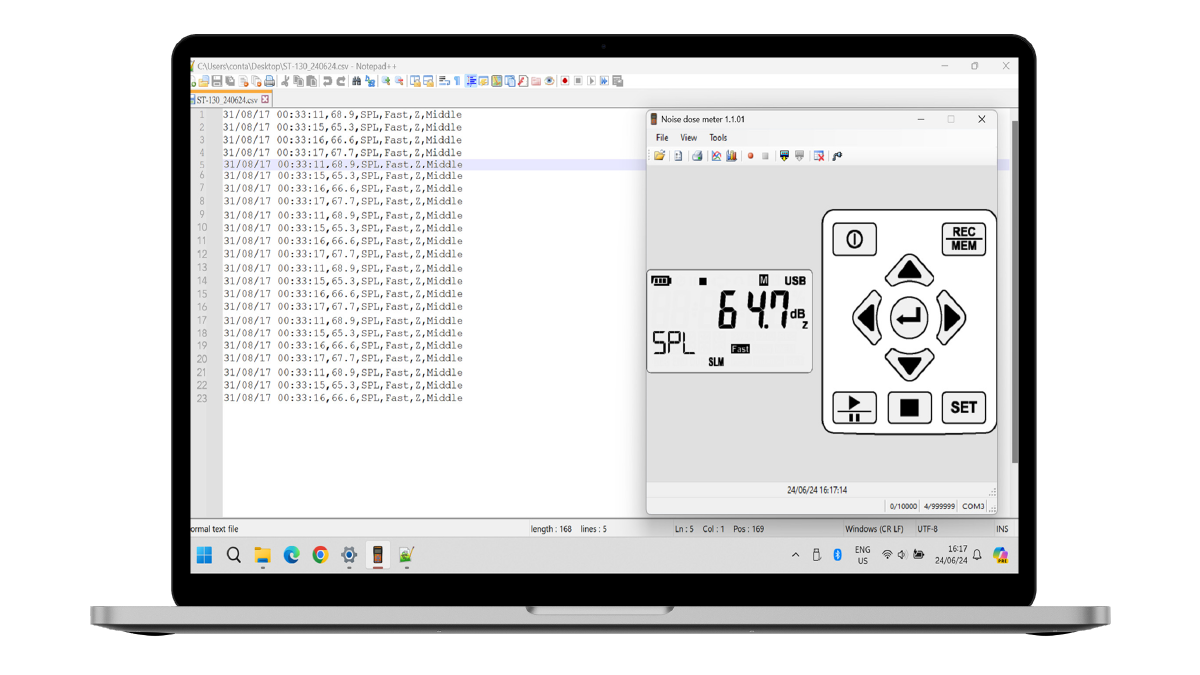This screenshot has width=1200, height=675.
Task: Open the Tools menu in Noise dose meter
Action: (x=718, y=138)
